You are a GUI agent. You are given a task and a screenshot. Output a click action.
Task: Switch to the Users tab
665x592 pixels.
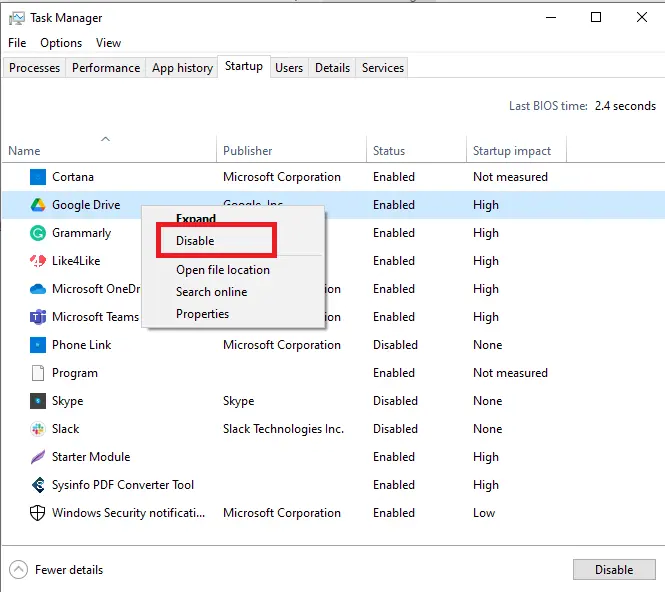[x=289, y=68]
